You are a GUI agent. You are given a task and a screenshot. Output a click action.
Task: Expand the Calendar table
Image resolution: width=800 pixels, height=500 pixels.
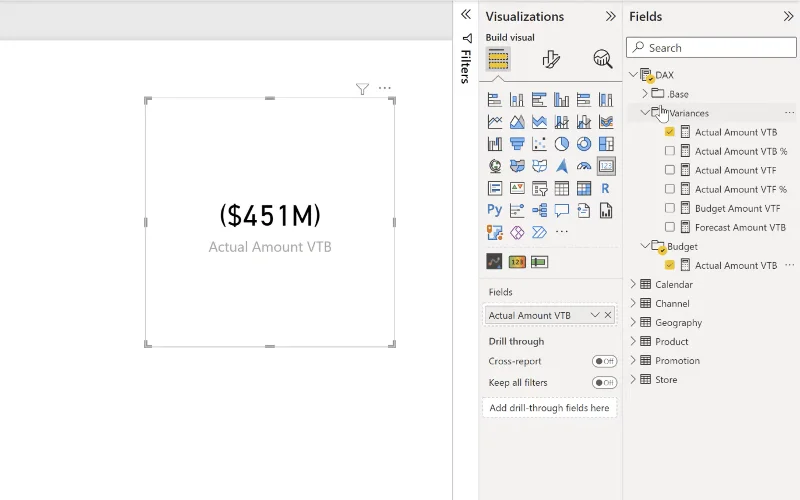633,284
